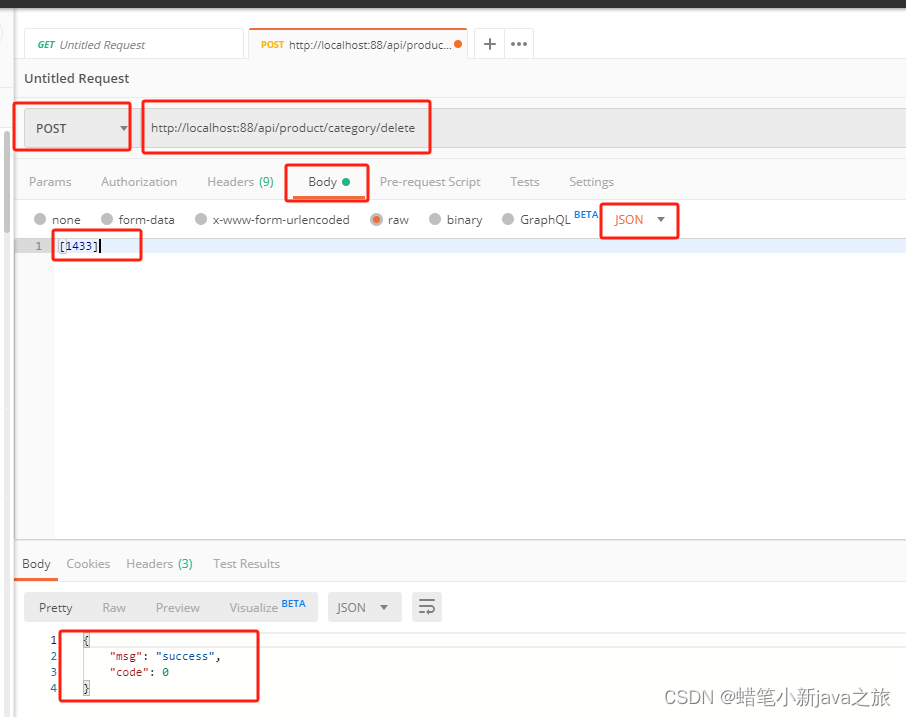
Task: Open the tab options ellipsis menu
Action: pos(519,44)
